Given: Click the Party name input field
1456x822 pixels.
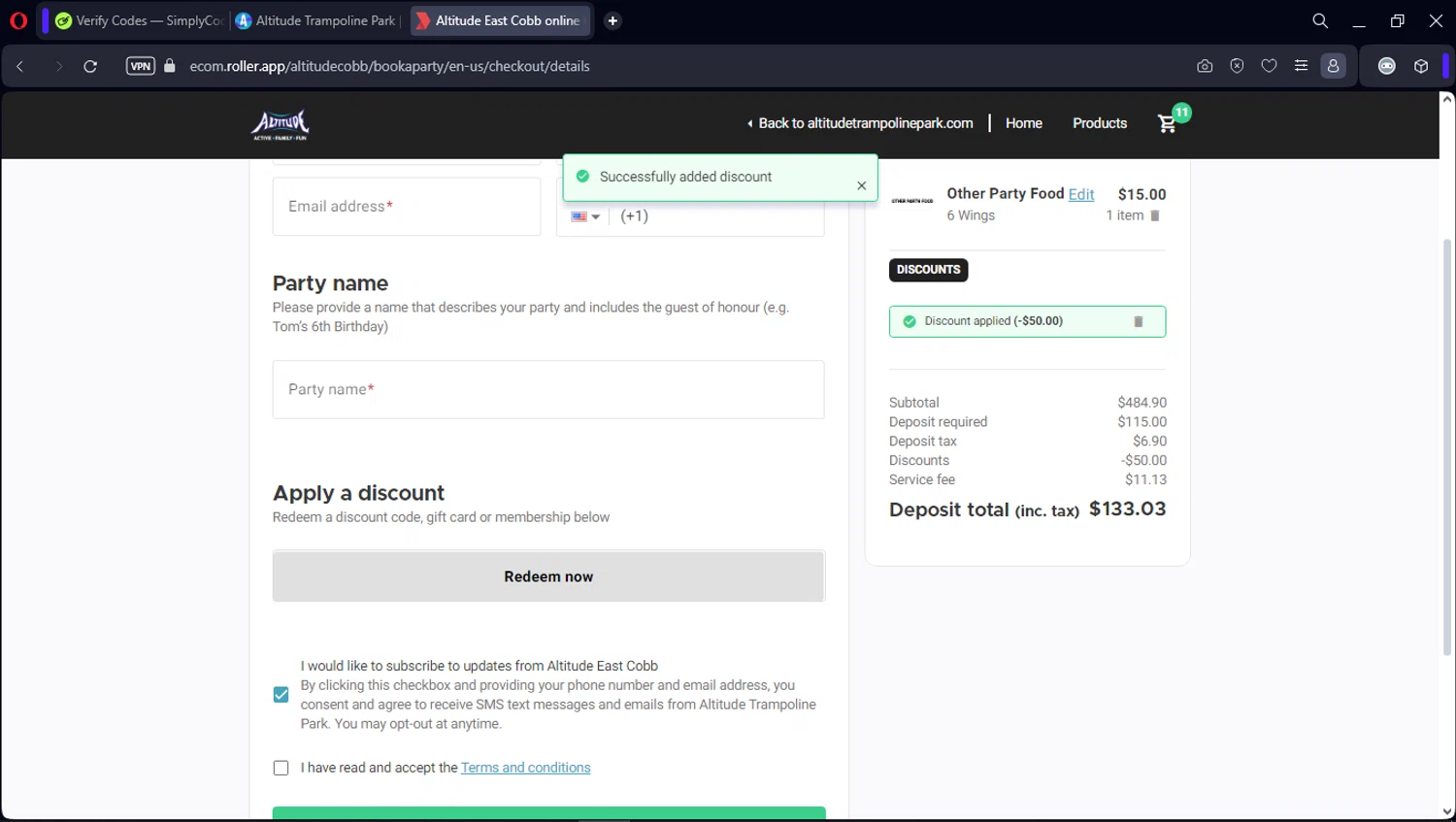Looking at the screenshot, I should [x=548, y=389].
